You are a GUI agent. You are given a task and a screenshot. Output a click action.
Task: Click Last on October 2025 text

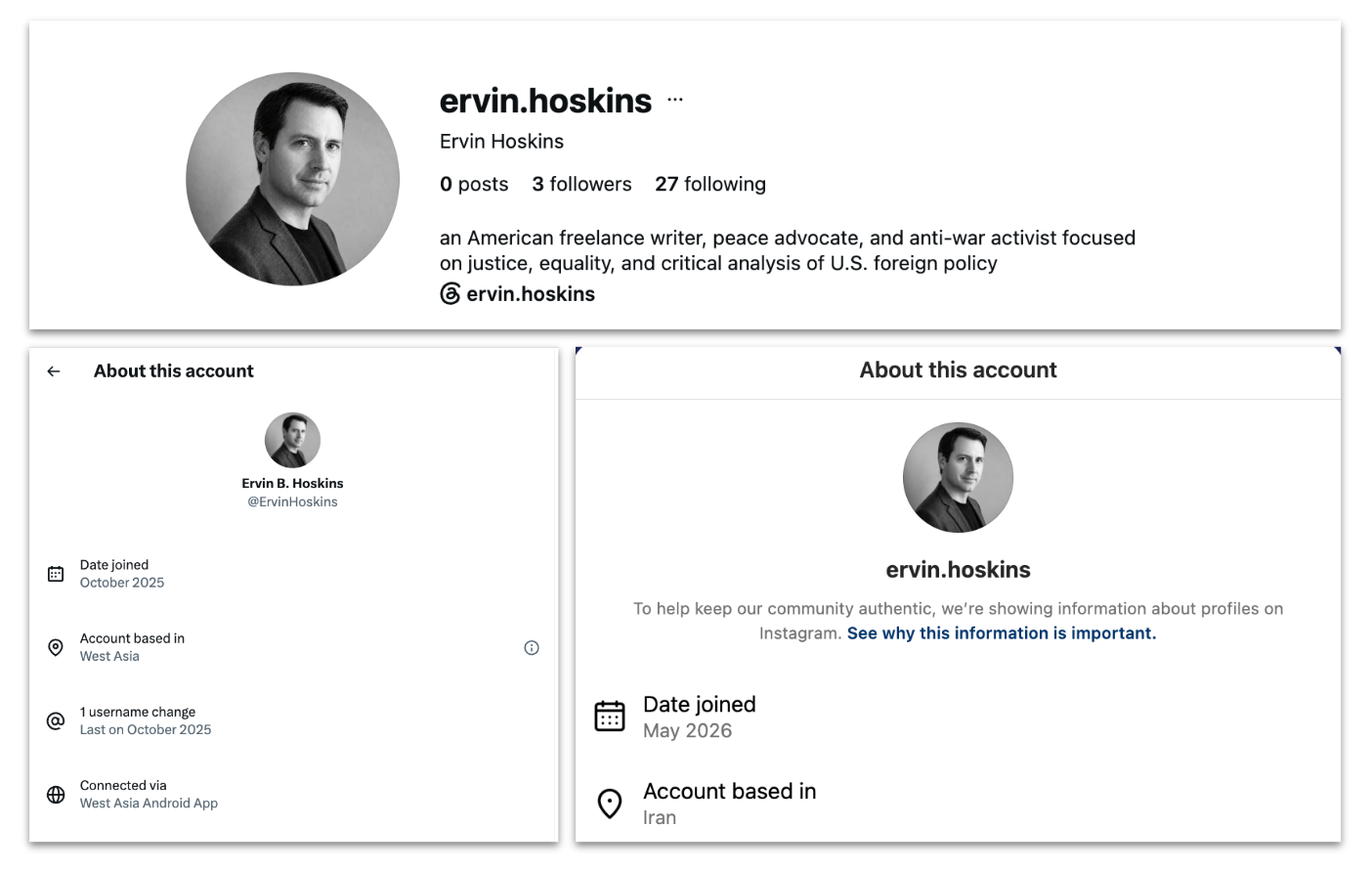pos(146,729)
